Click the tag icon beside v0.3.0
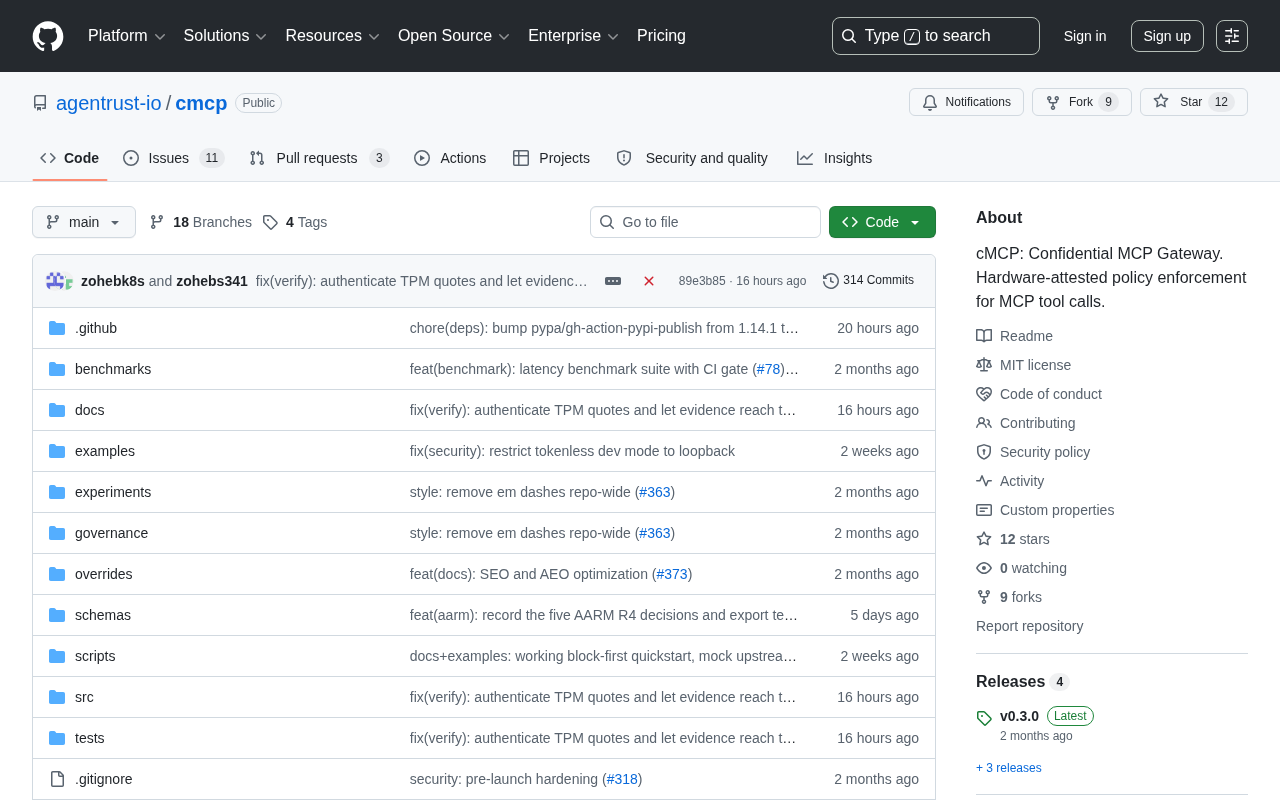Image resolution: width=1280 pixels, height=800 pixels. pyautogui.click(x=984, y=717)
